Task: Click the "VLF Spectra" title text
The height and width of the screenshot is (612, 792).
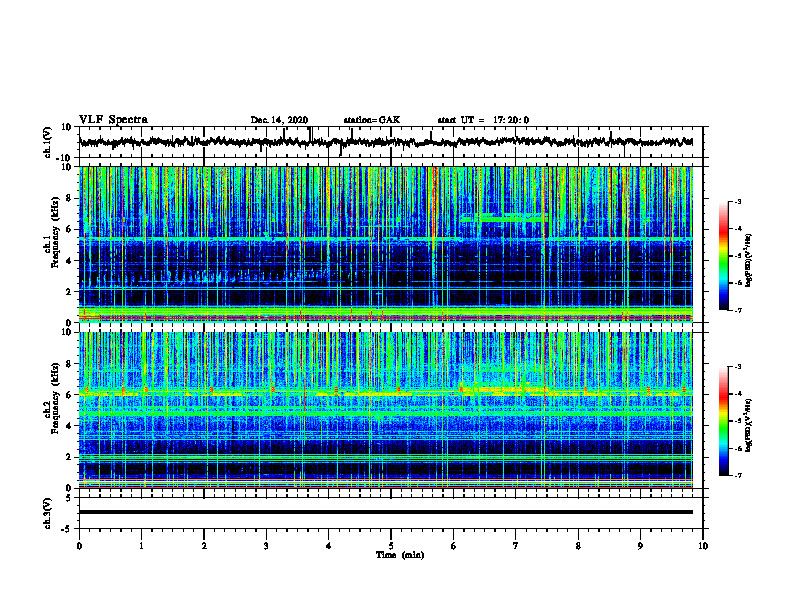Action: click(113, 120)
